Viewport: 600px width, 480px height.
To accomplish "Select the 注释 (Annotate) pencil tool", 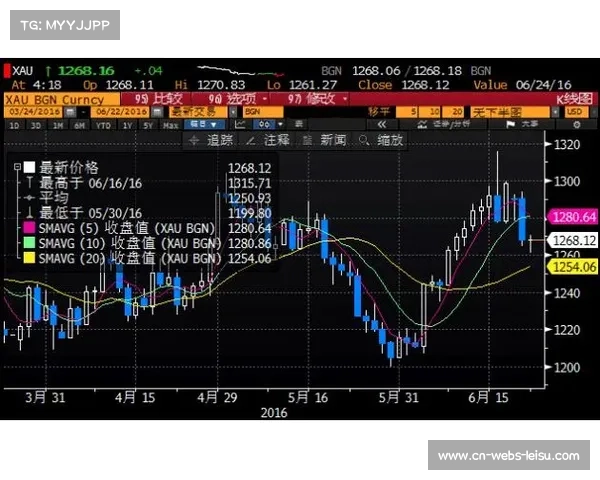I will 268,141.
